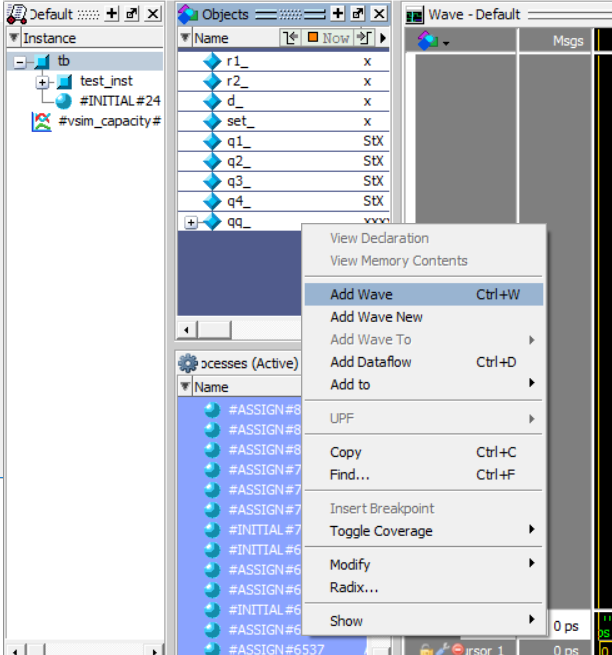Open Instance column sort dropdown triangle

coord(14,38)
